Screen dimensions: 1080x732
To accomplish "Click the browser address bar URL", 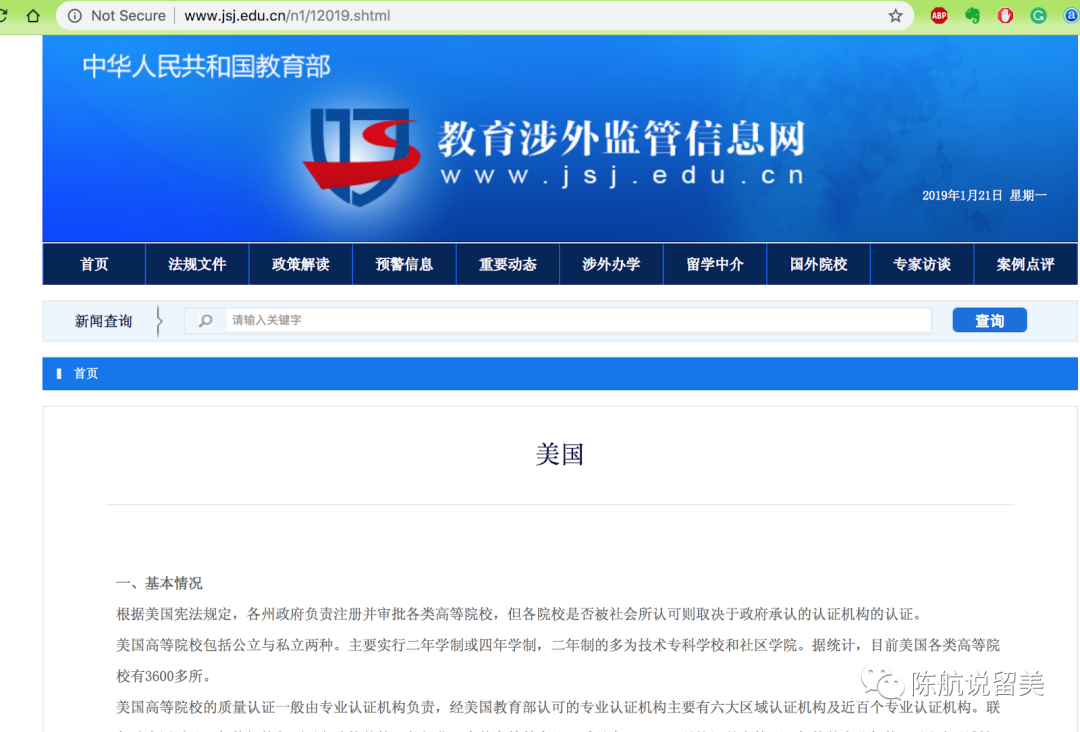I will pos(287,16).
